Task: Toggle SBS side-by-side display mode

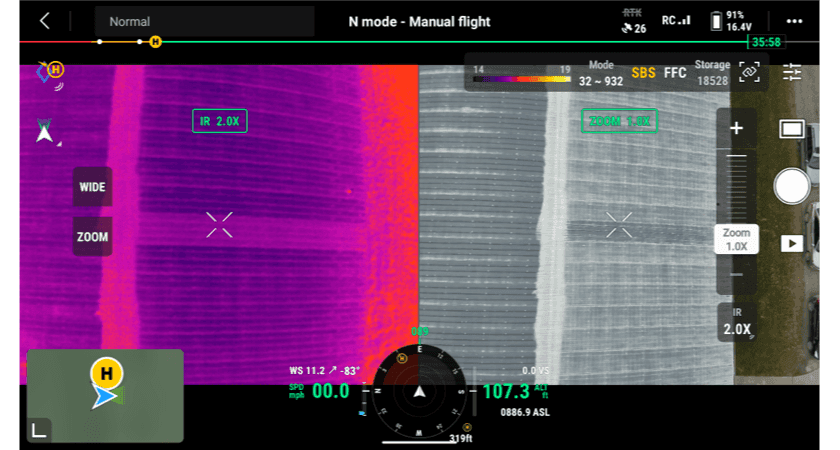Action: point(643,73)
